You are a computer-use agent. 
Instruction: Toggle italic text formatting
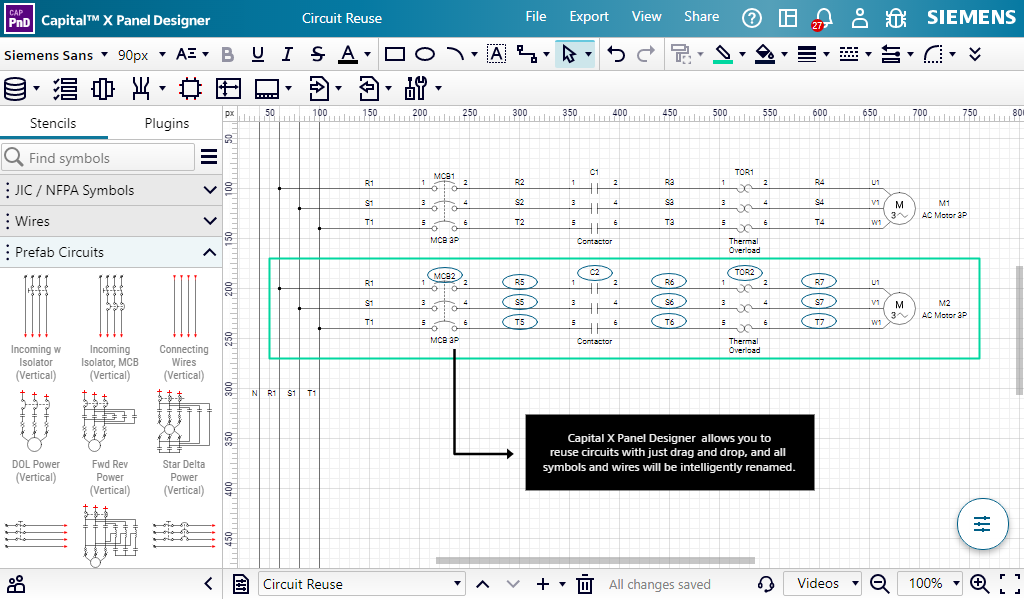(287, 55)
